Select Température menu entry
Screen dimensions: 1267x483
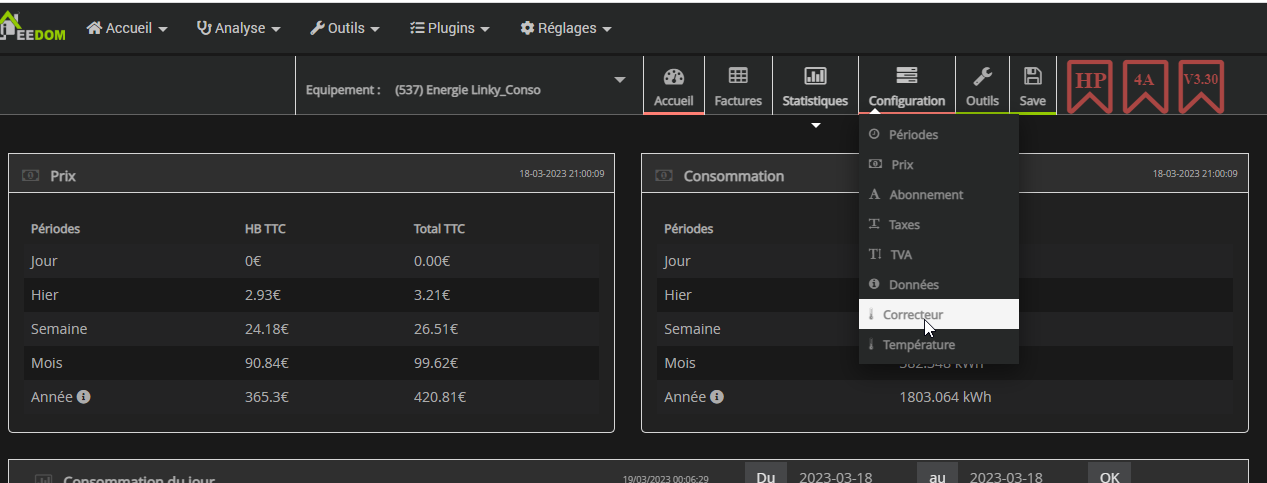click(x=918, y=345)
